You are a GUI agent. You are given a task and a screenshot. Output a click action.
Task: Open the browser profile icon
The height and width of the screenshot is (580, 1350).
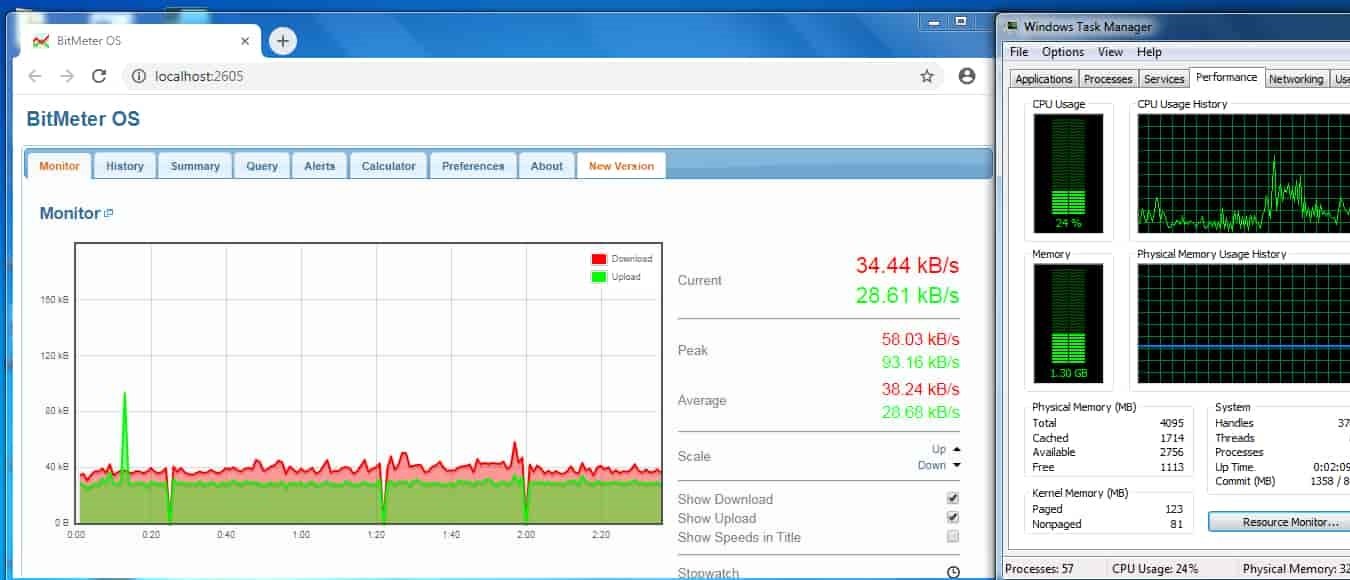[966, 75]
